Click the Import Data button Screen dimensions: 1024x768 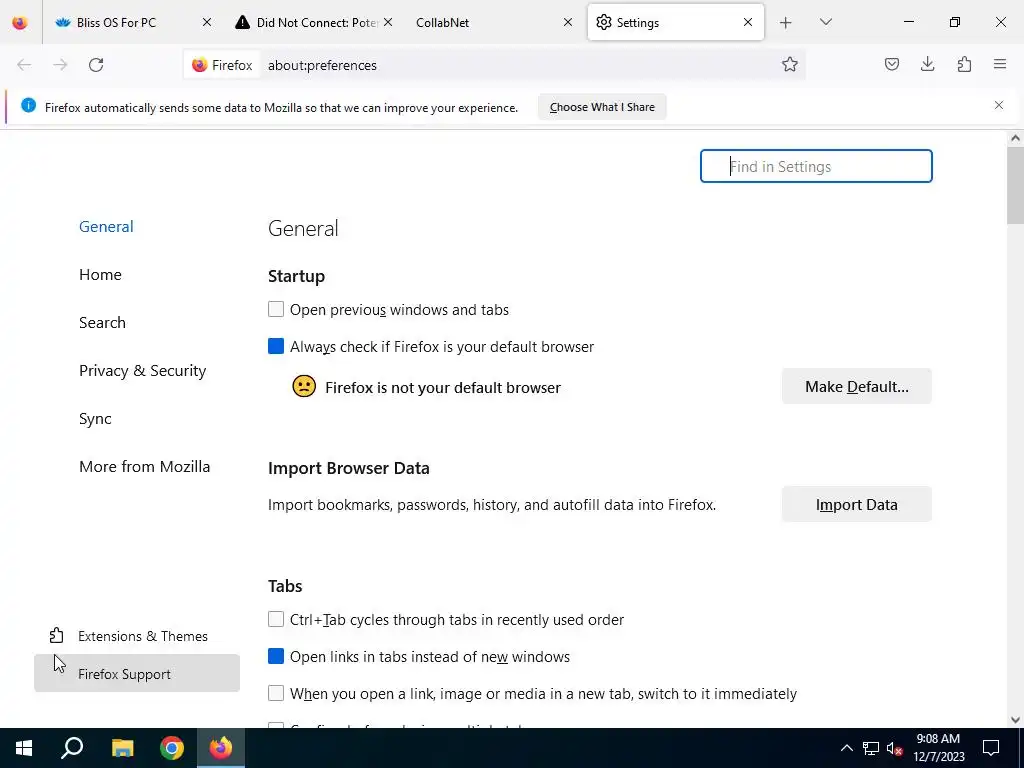coord(856,504)
